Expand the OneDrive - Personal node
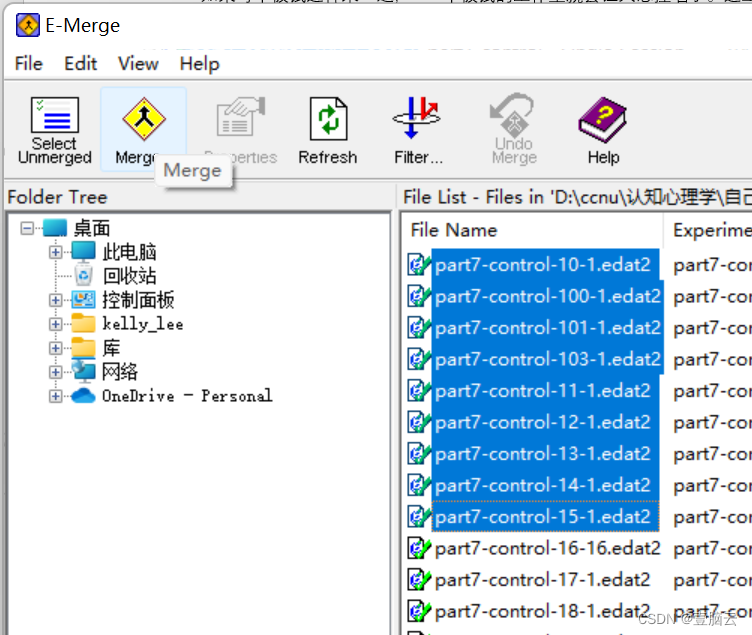This screenshot has height=635, width=752. (x=56, y=396)
